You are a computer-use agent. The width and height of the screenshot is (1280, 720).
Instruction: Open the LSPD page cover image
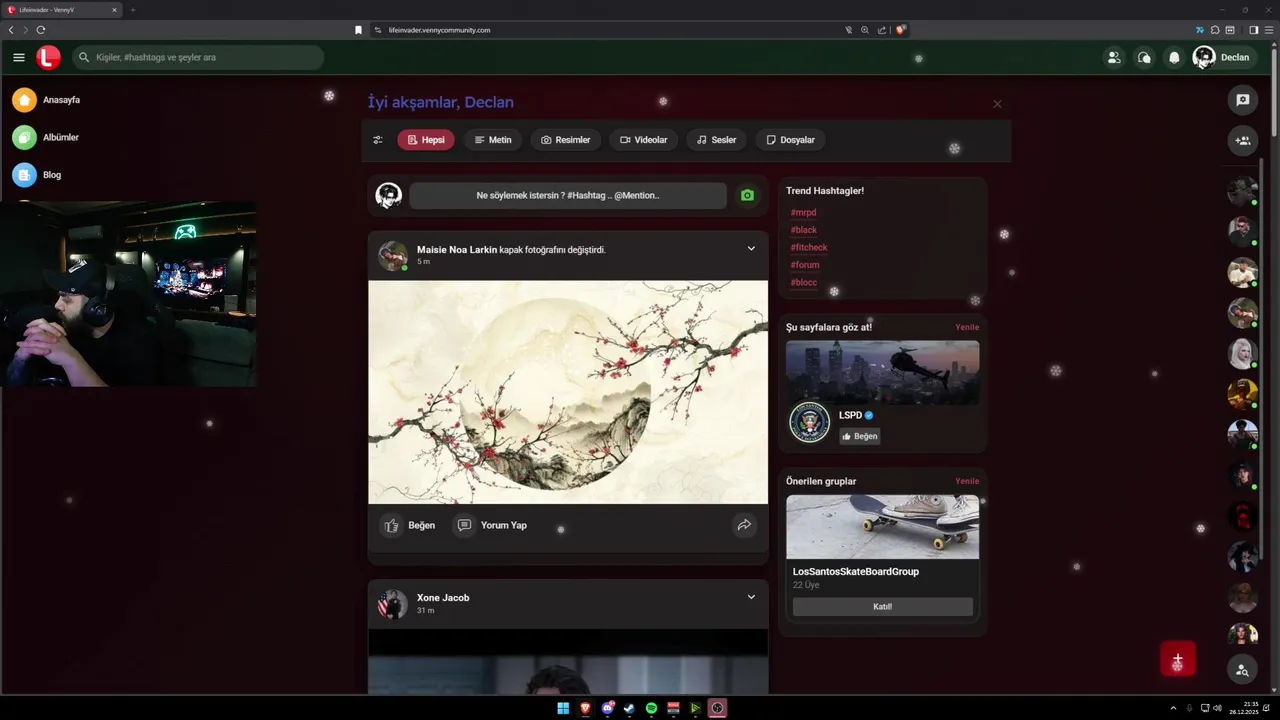(x=882, y=372)
